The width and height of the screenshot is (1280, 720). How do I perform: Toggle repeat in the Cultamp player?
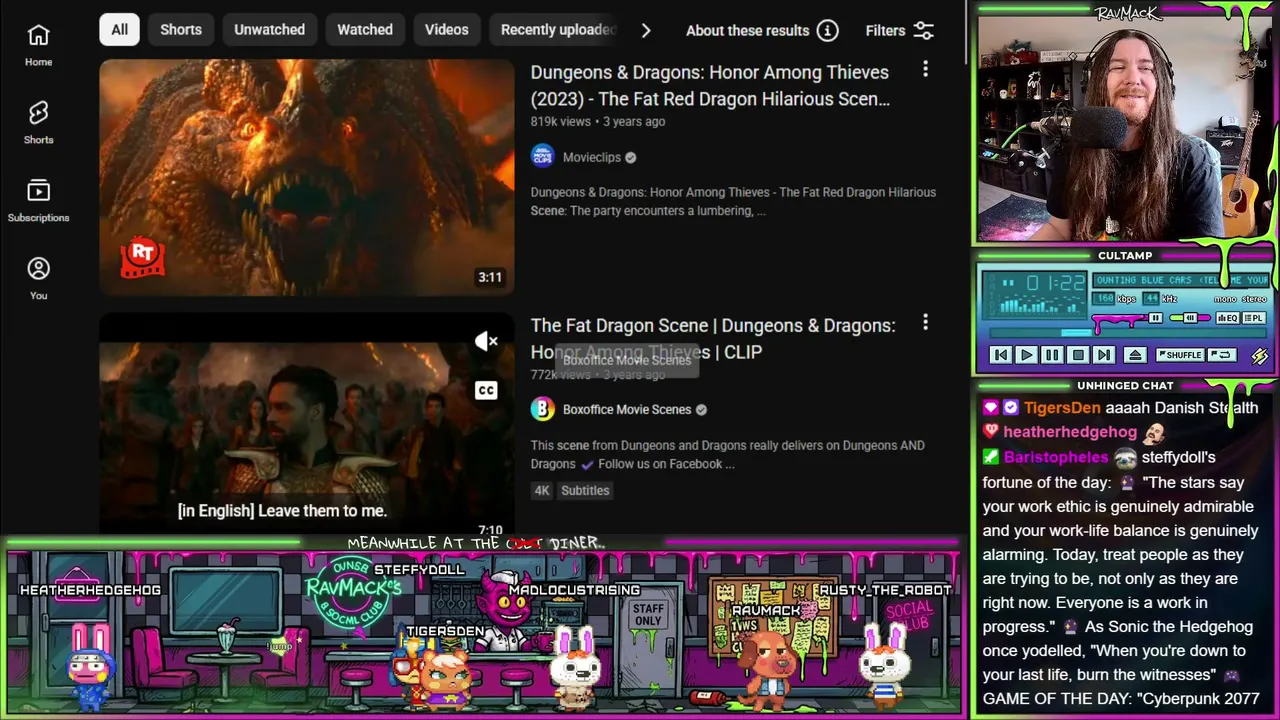(x=1221, y=355)
